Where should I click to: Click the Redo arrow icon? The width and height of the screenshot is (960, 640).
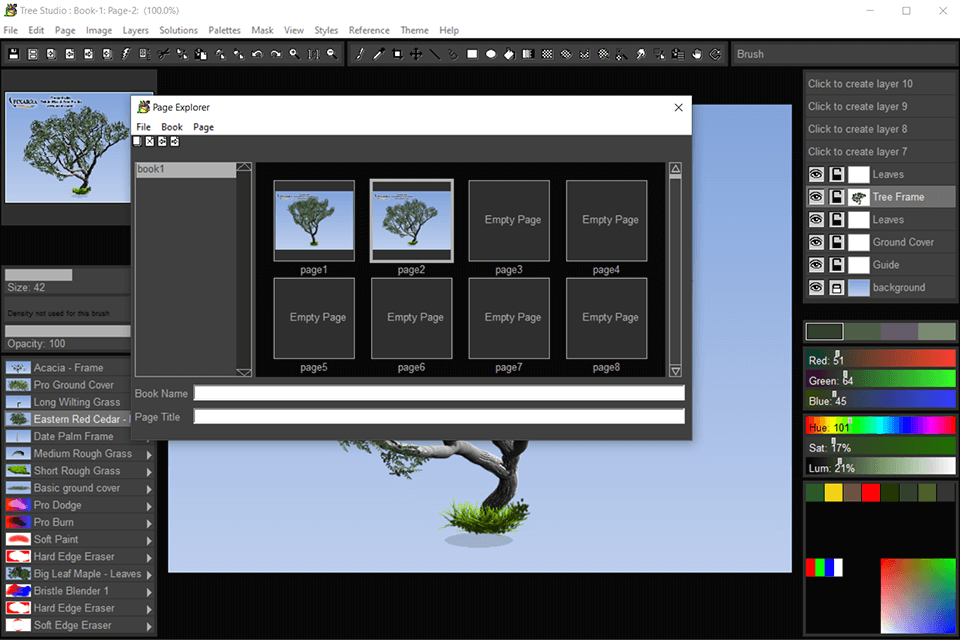[276, 54]
